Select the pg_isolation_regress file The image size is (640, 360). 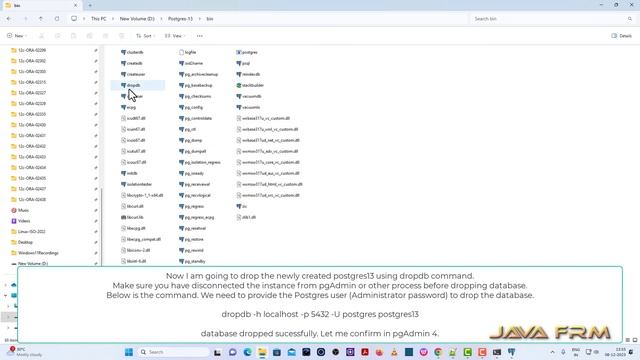200,162
